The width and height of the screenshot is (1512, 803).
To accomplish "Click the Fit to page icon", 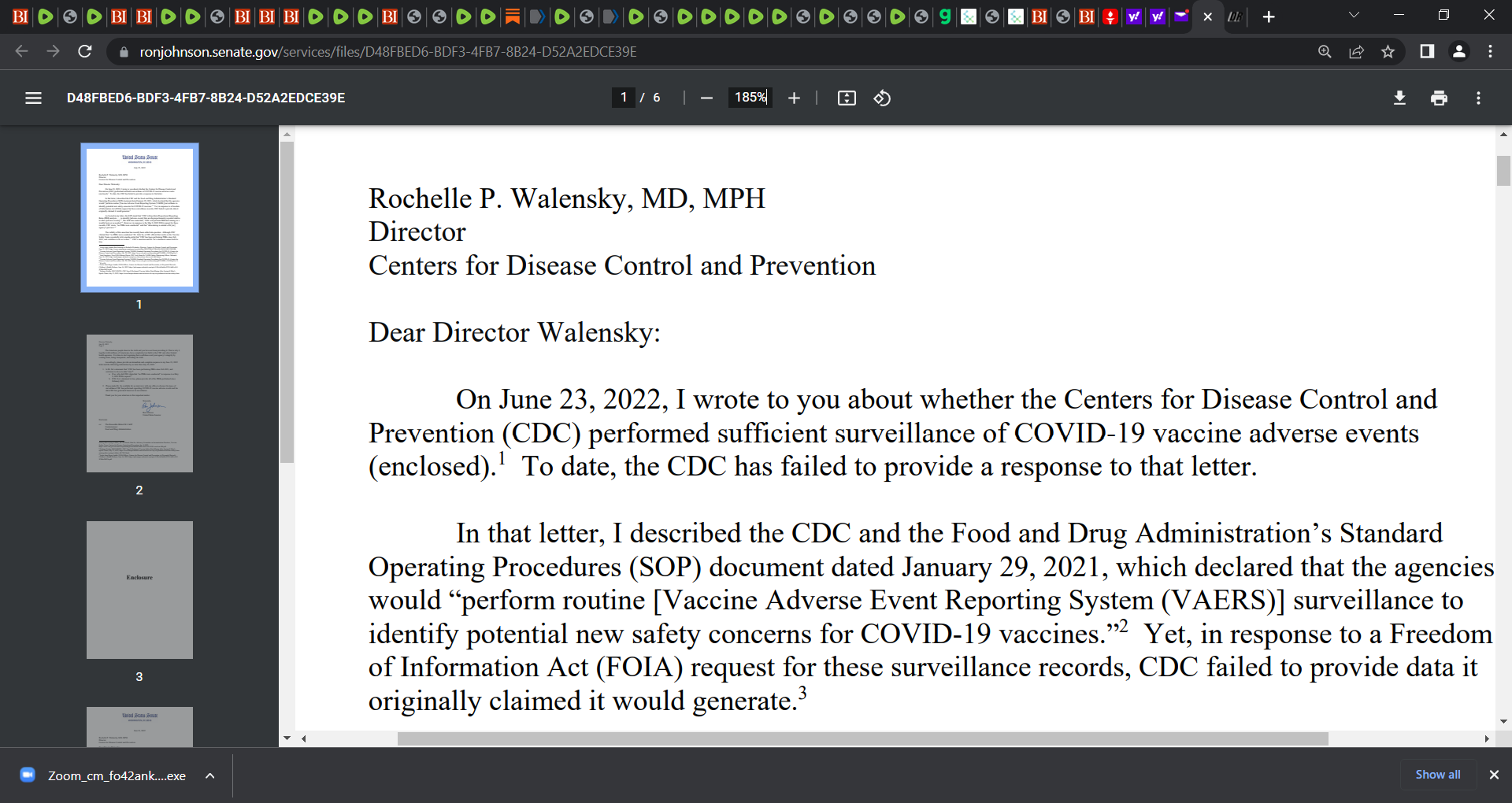I will (x=847, y=98).
